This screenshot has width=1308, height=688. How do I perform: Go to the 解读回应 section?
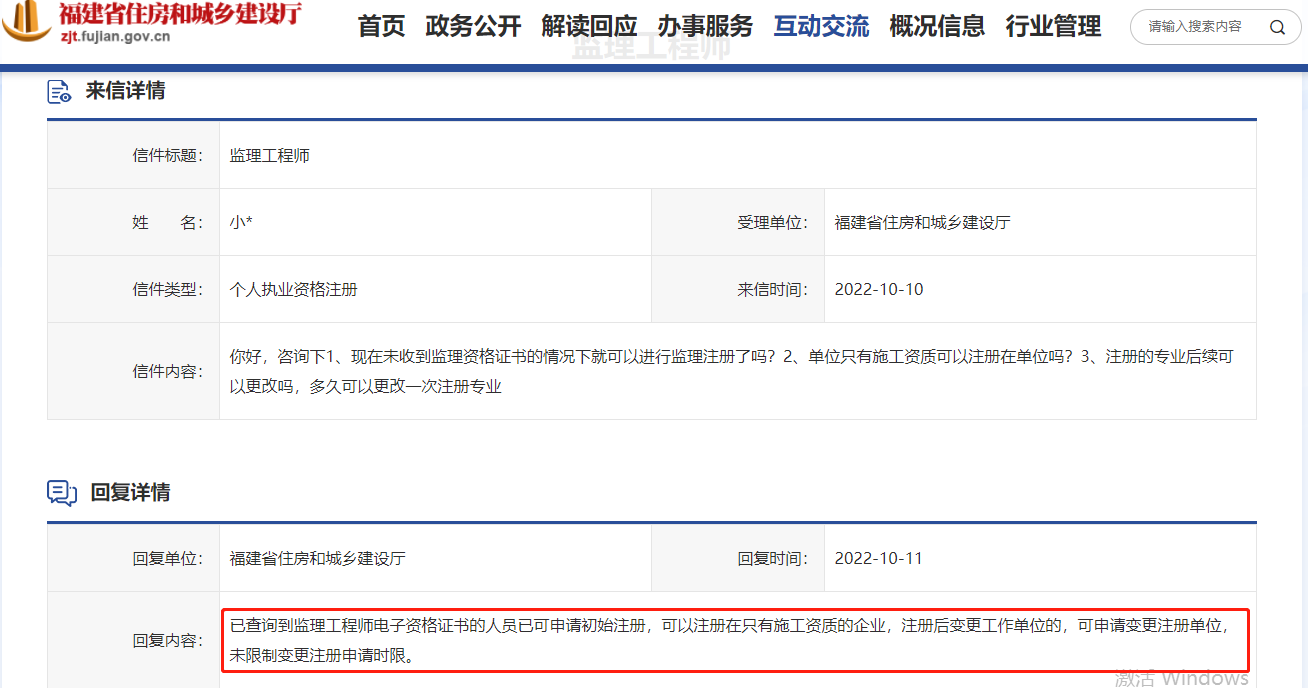tap(589, 27)
